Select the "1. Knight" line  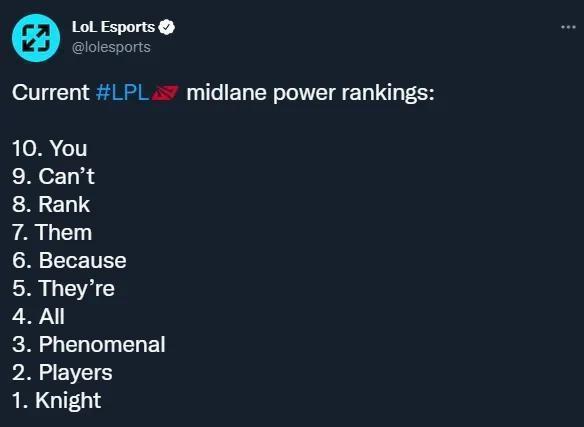coord(56,401)
